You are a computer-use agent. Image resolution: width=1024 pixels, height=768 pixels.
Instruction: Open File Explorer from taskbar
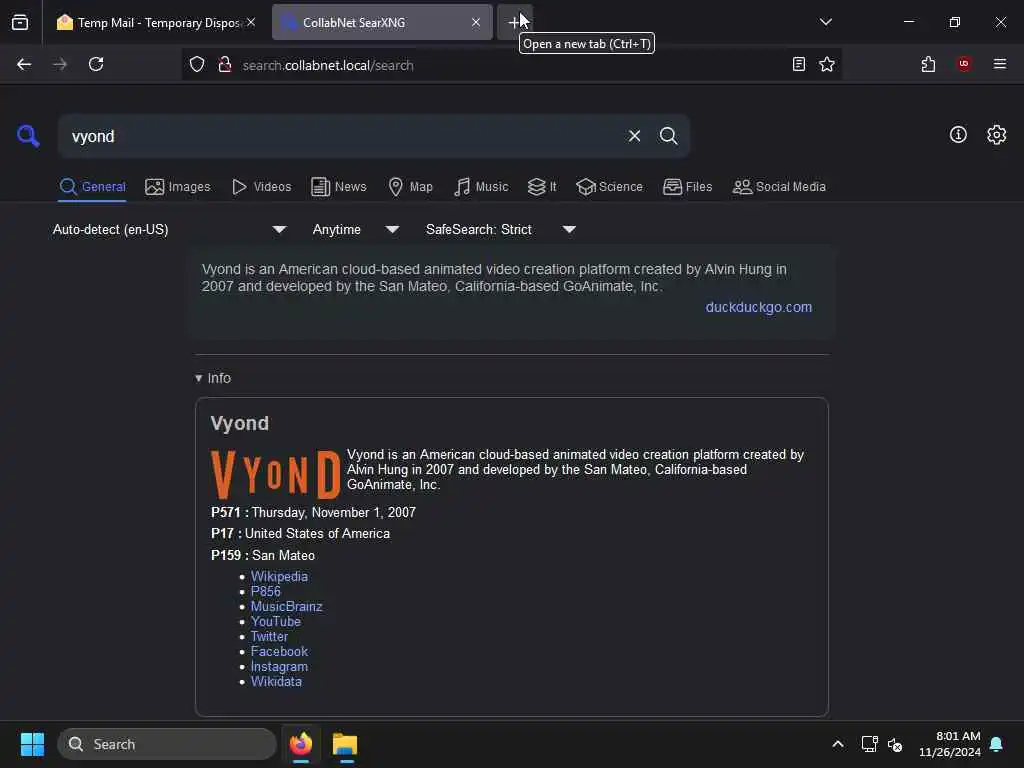point(345,744)
